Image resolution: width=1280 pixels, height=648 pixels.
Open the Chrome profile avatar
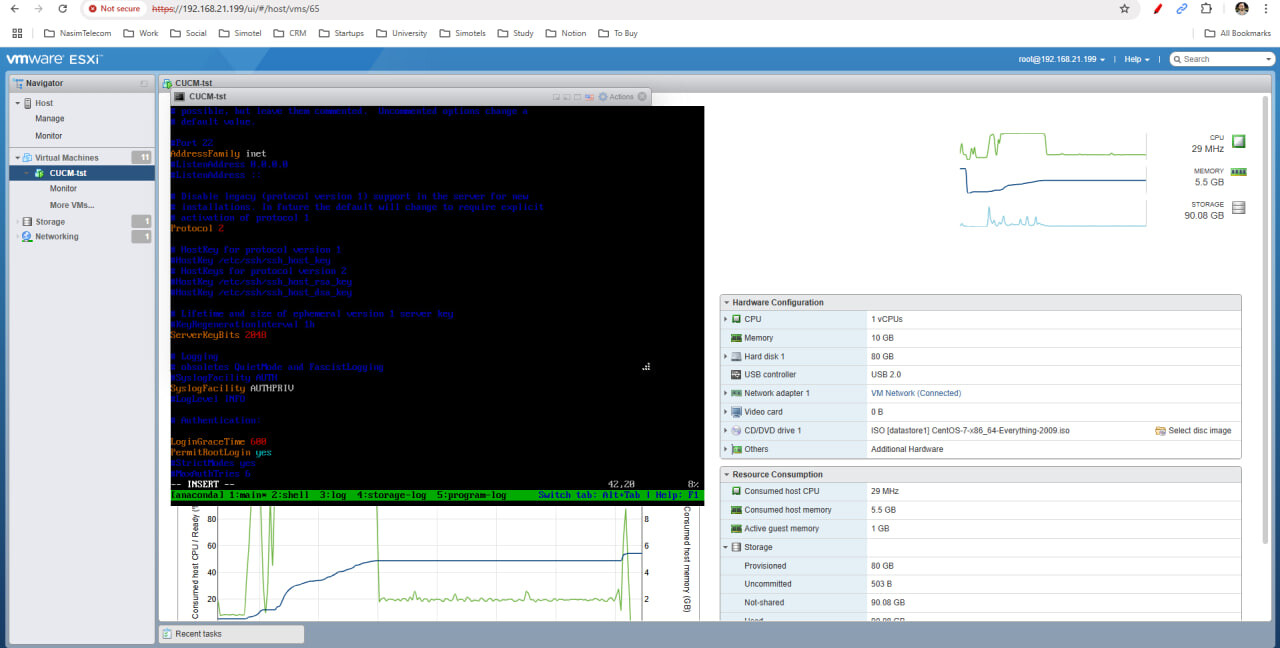tap(1241, 8)
